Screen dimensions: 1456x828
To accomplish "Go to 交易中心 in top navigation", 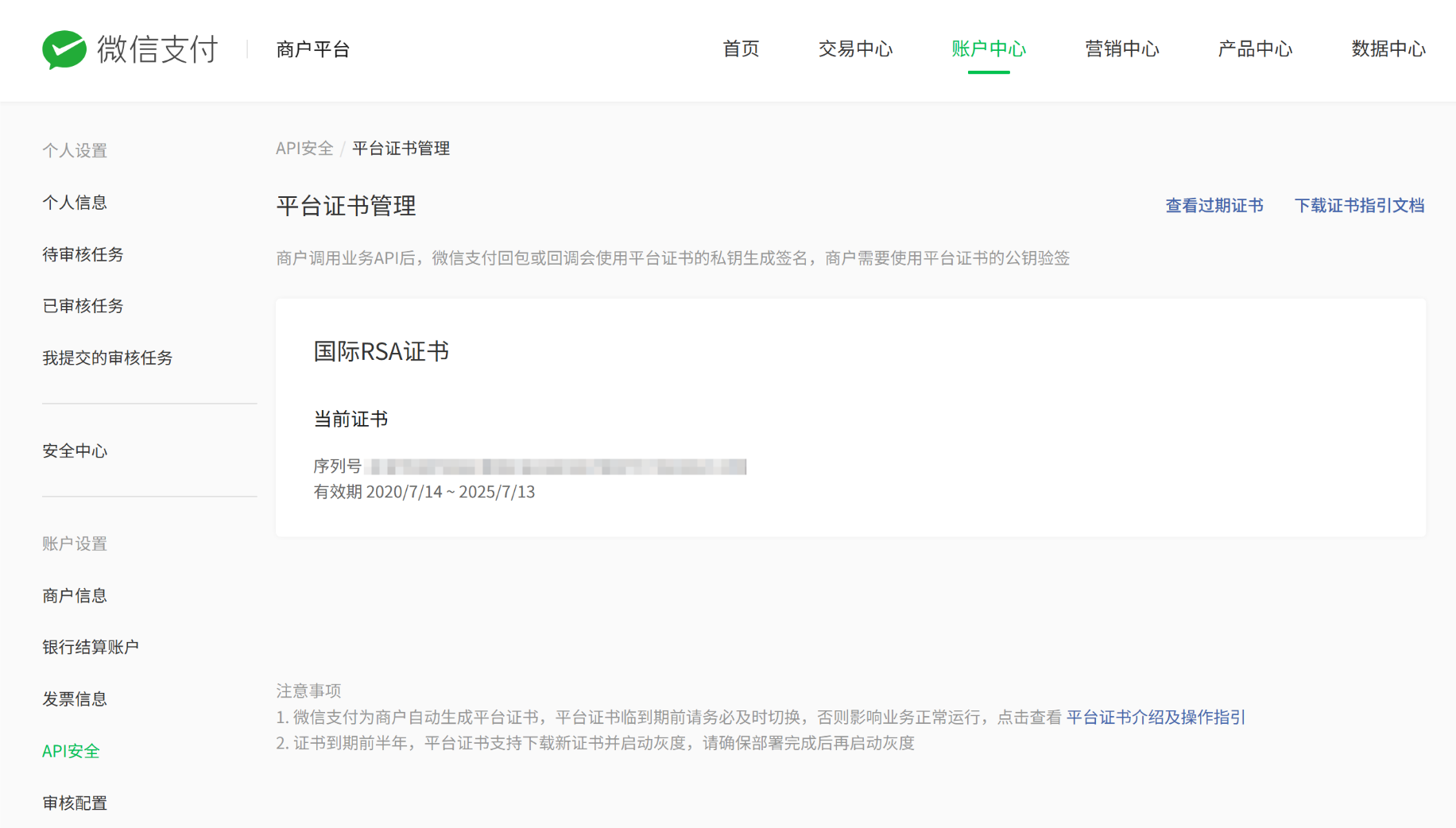I will point(855,49).
